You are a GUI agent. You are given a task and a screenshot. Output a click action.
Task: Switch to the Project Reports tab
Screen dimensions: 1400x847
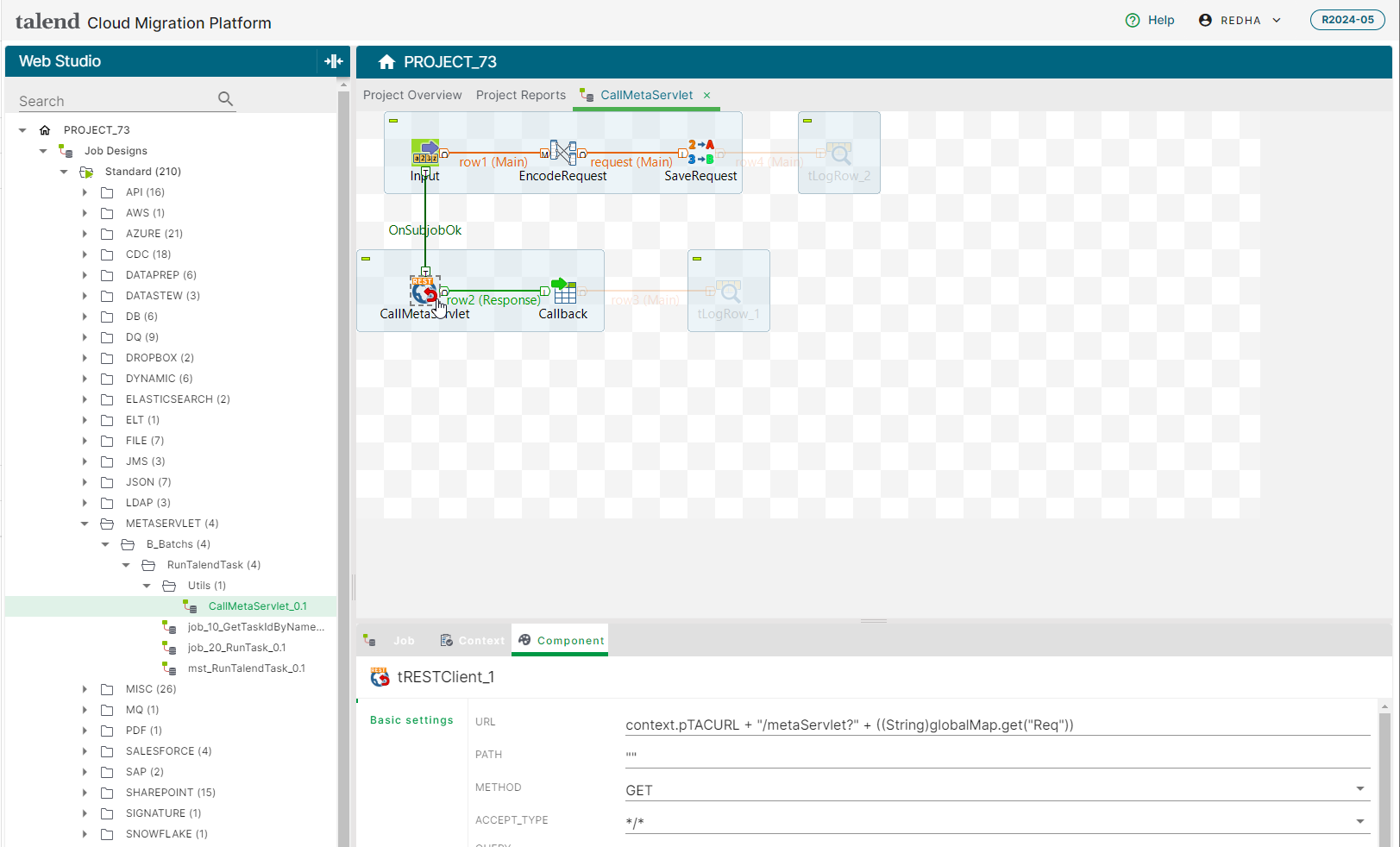521,95
